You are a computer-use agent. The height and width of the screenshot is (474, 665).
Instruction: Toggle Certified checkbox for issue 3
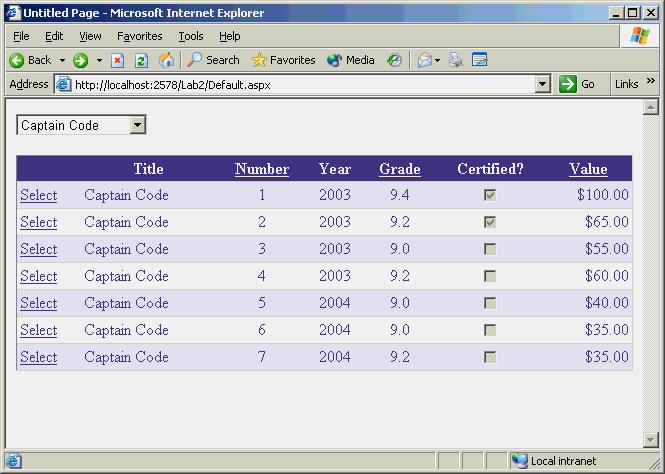pyautogui.click(x=490, y=249)
